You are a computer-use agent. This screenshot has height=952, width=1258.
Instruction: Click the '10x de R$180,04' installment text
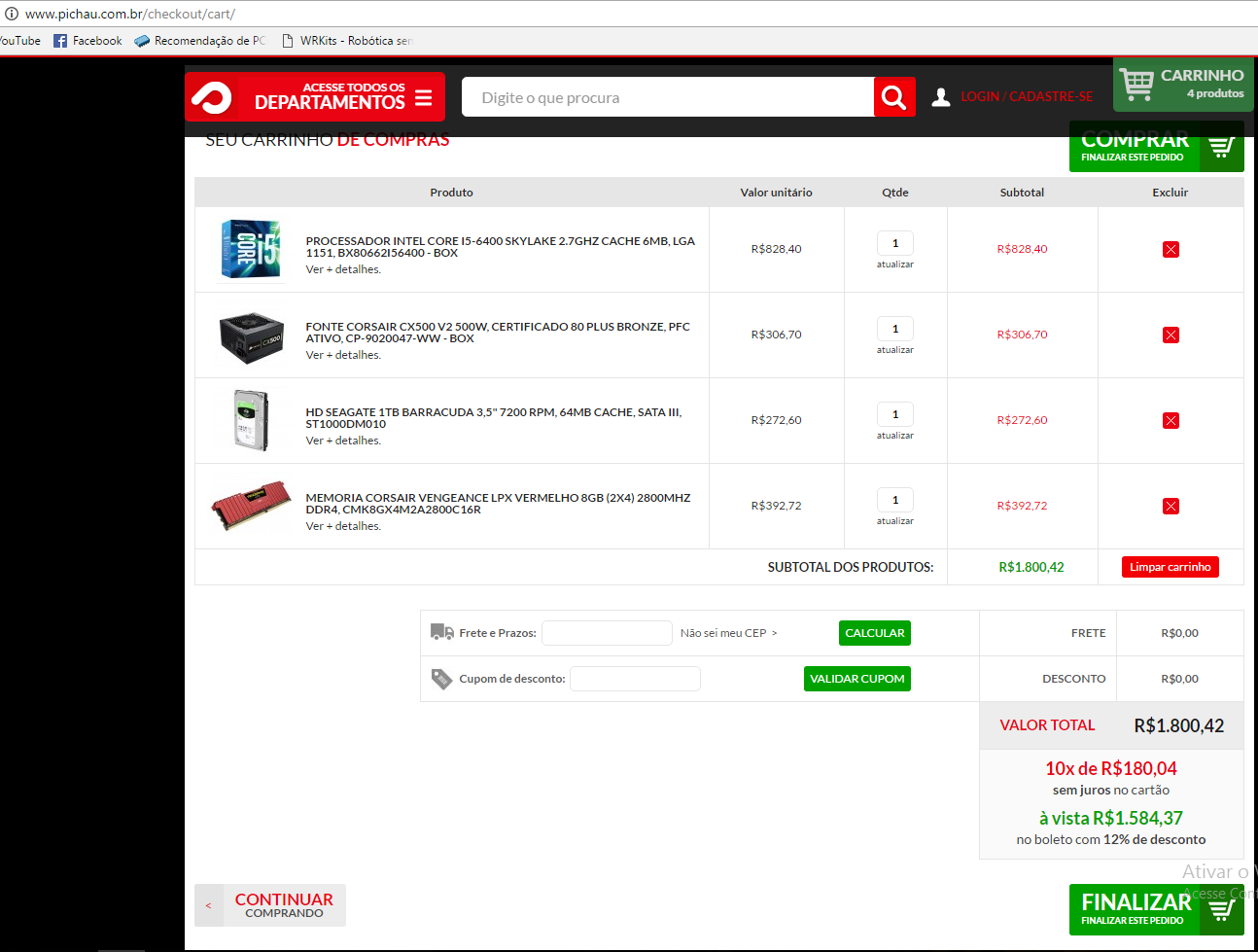click(1111, 768)
